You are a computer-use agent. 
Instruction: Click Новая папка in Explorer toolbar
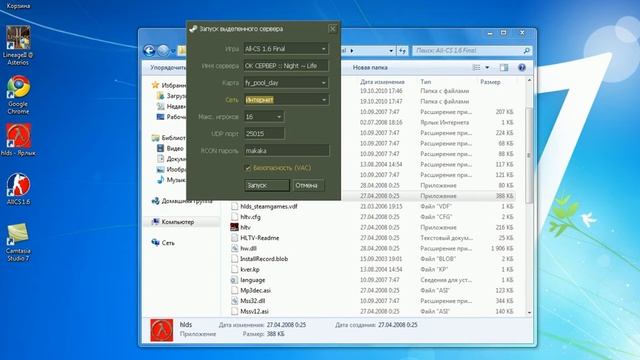tap(370, 68)
